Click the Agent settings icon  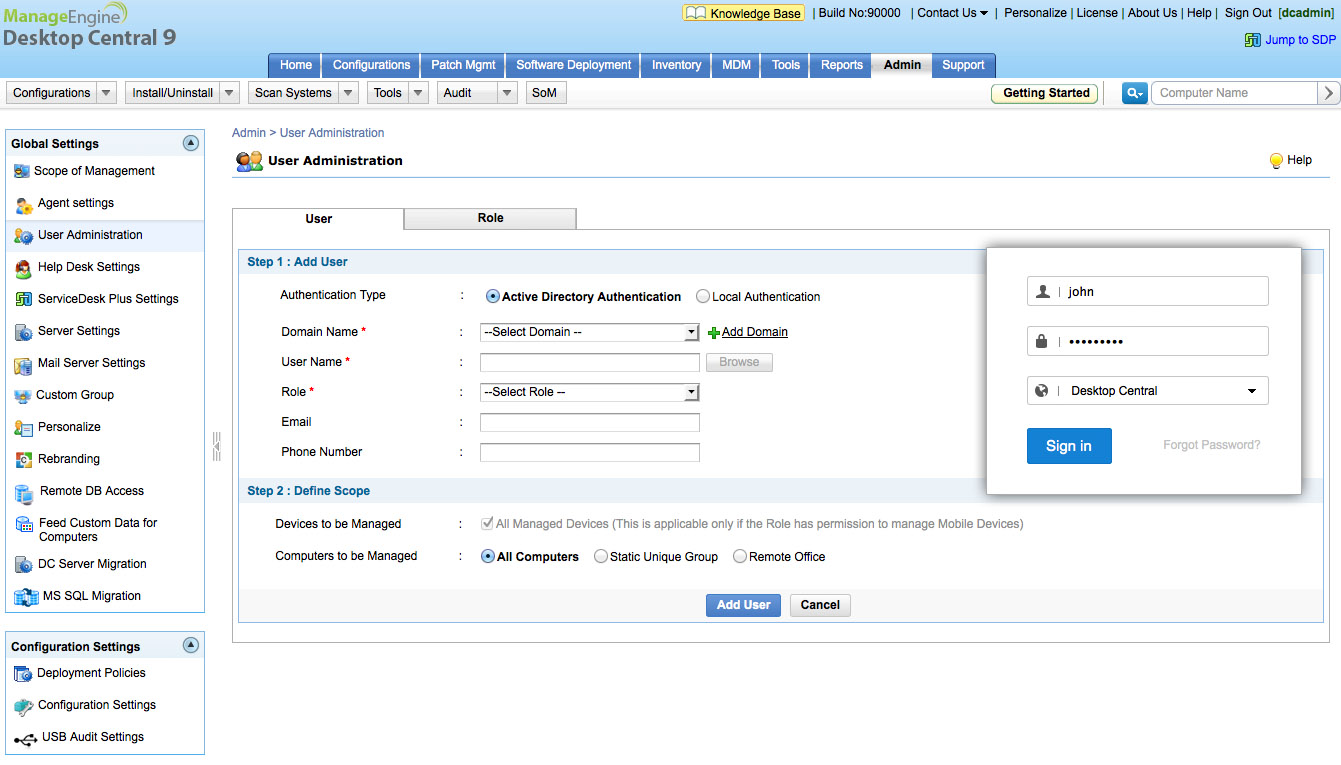click(x=24, y=204)
